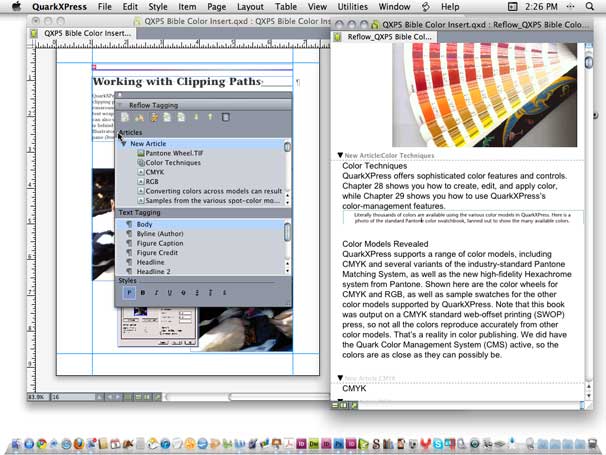The height and width of the screenshot is (455, 606).
Task: Click the green arrow icon in layout window status bar
Action: click(x=157, y=397)
